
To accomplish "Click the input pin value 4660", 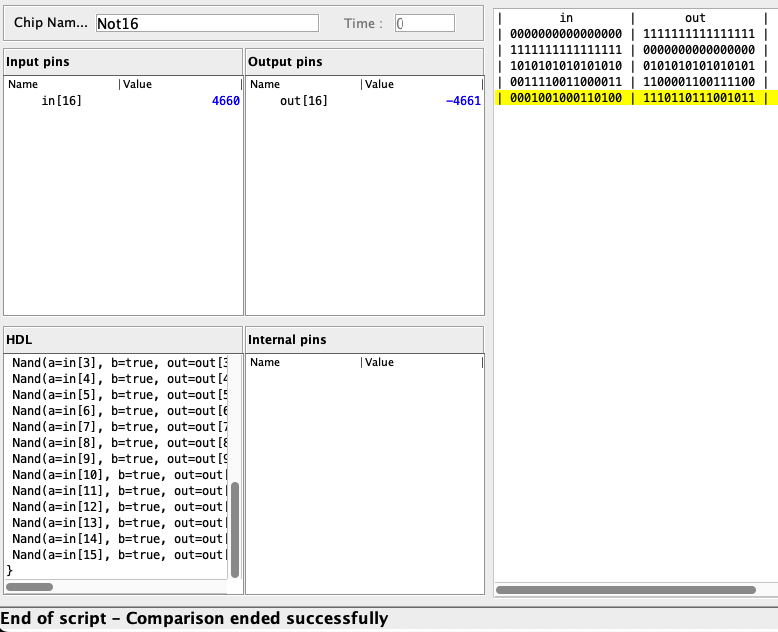I will pyautogui.click(x=226, y=101).
